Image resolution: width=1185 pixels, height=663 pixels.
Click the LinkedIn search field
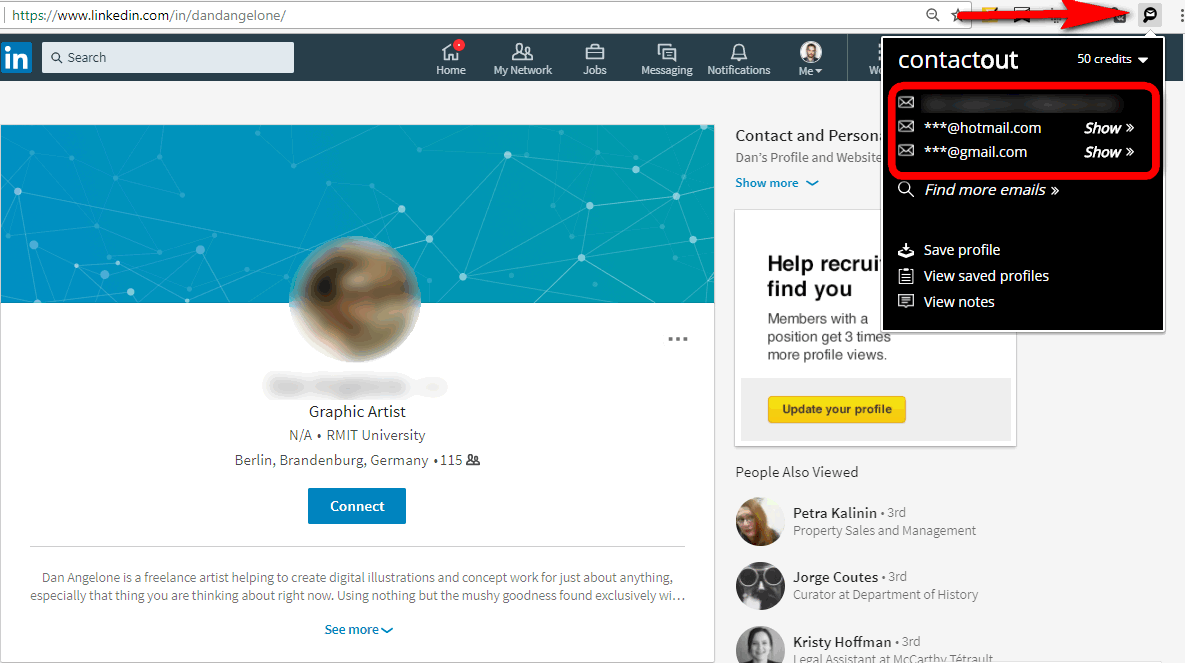pyautogui.click(x=168, y=57)
